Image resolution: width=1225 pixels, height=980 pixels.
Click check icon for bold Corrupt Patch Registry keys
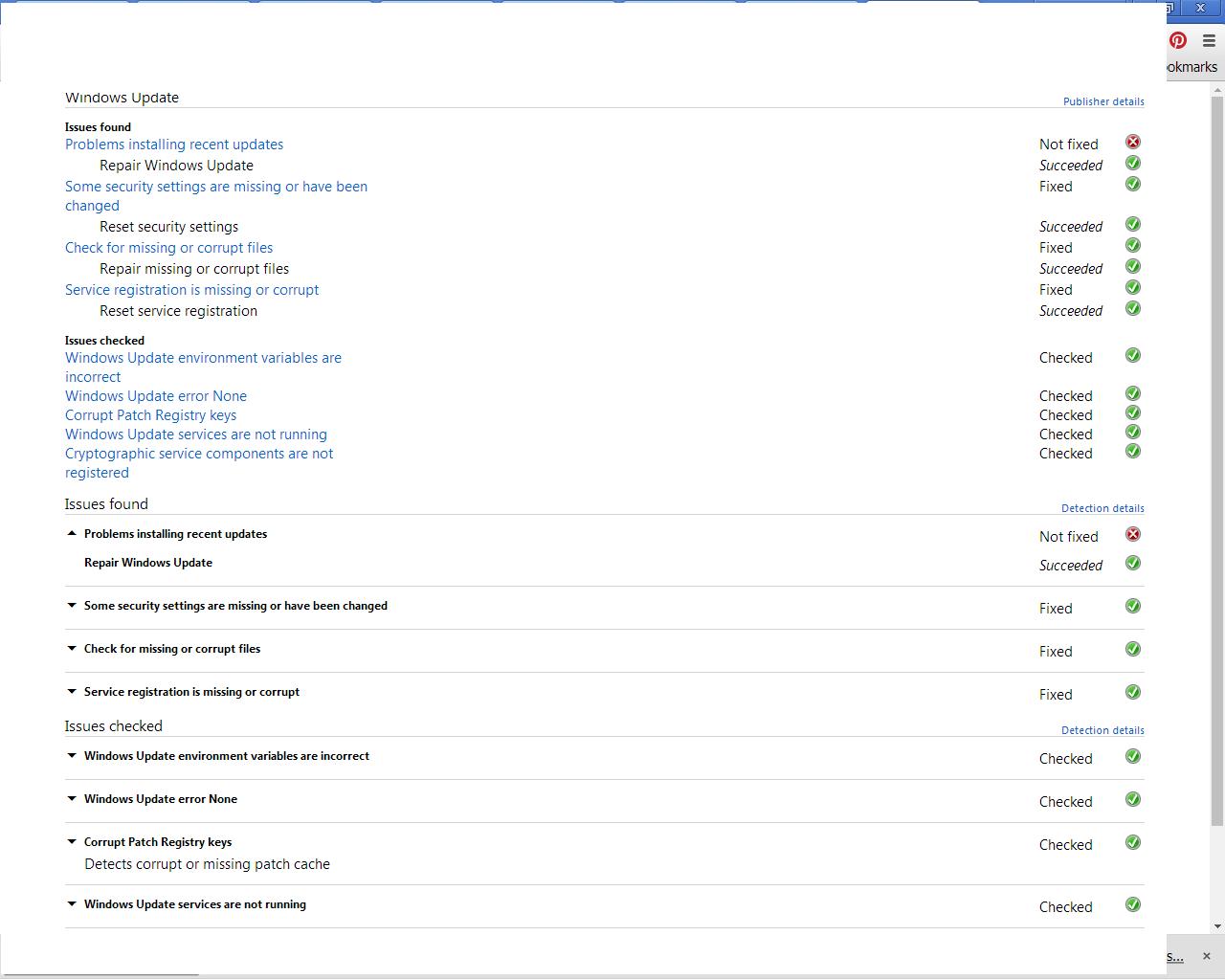click(x=1133, y=842)
